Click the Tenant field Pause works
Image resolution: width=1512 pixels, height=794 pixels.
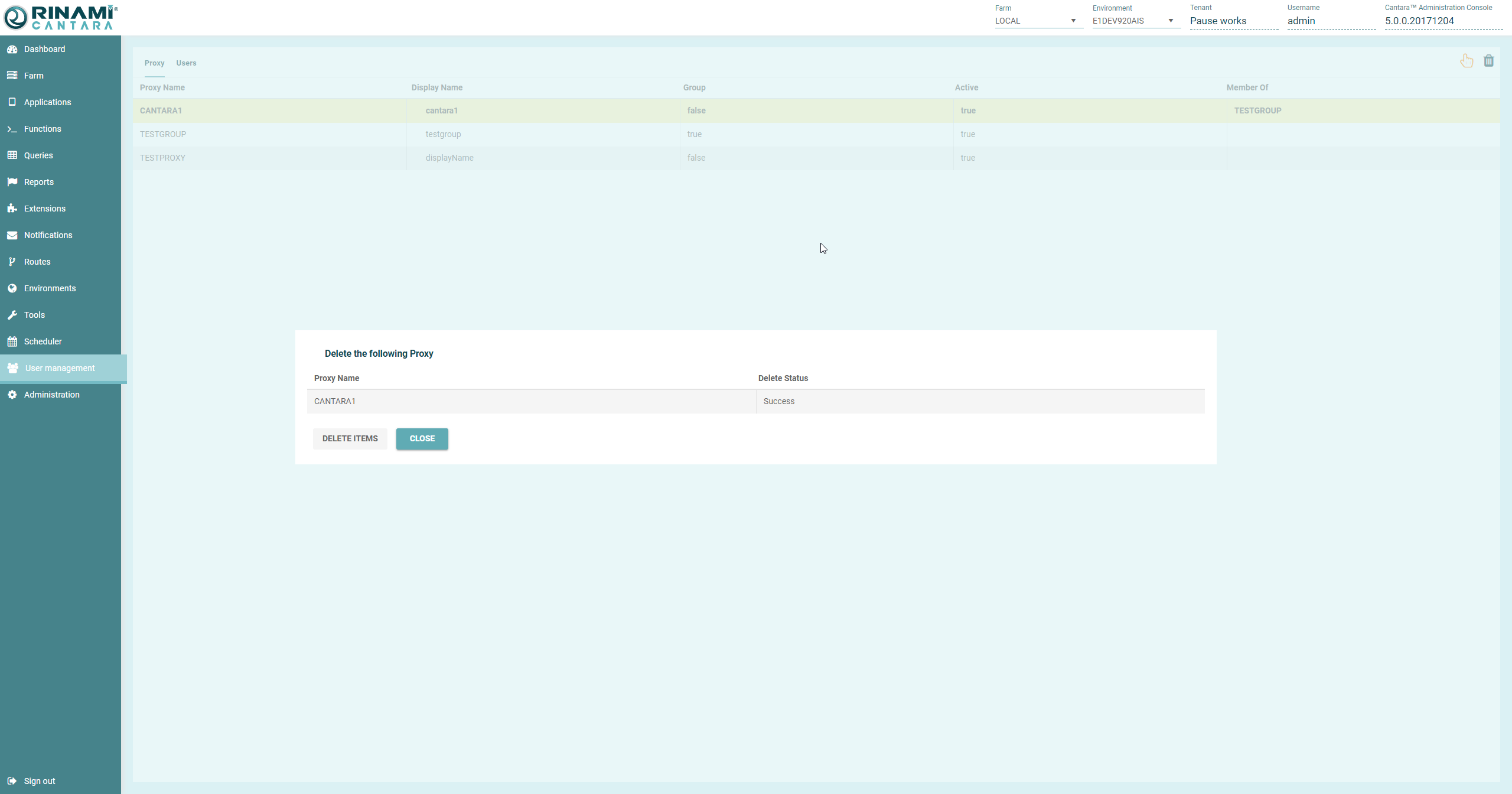[1233, 21]
